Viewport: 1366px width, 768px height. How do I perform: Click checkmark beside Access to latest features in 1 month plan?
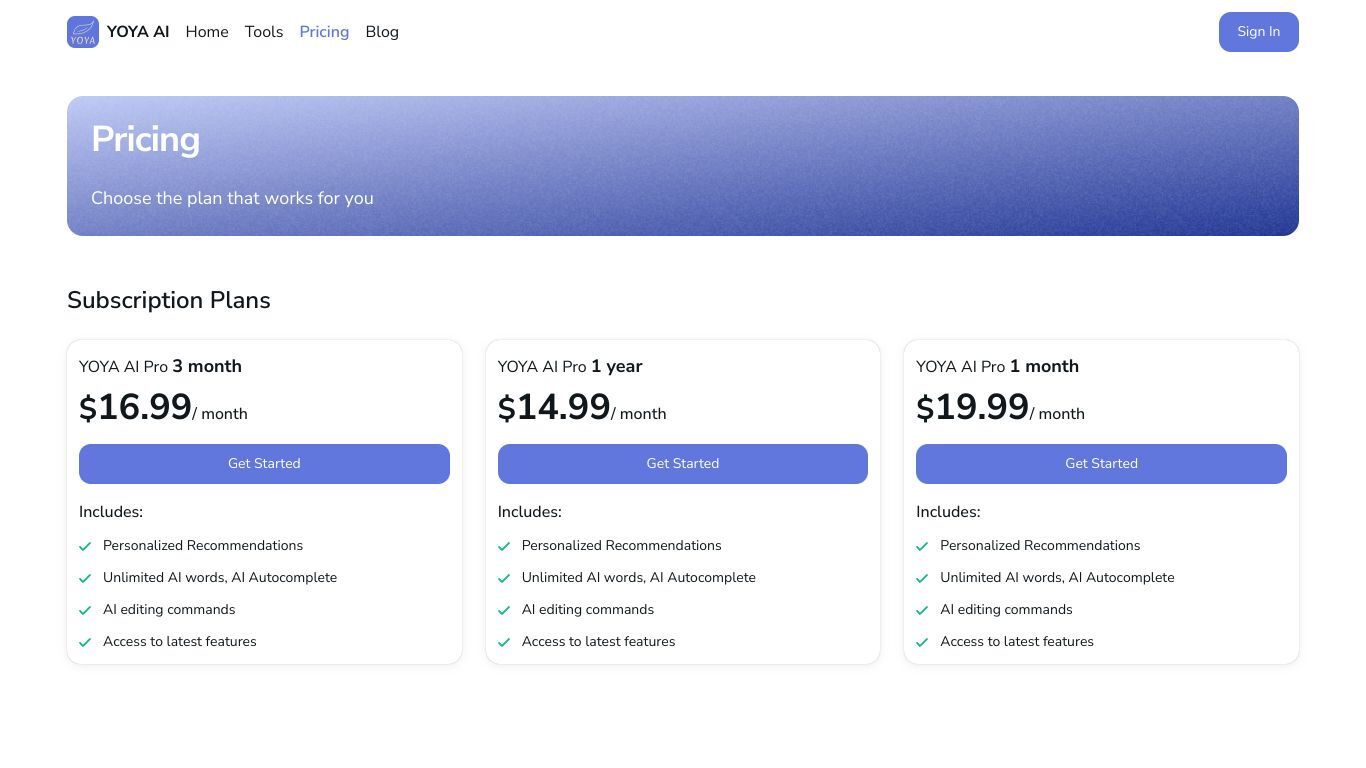[922, 642]
